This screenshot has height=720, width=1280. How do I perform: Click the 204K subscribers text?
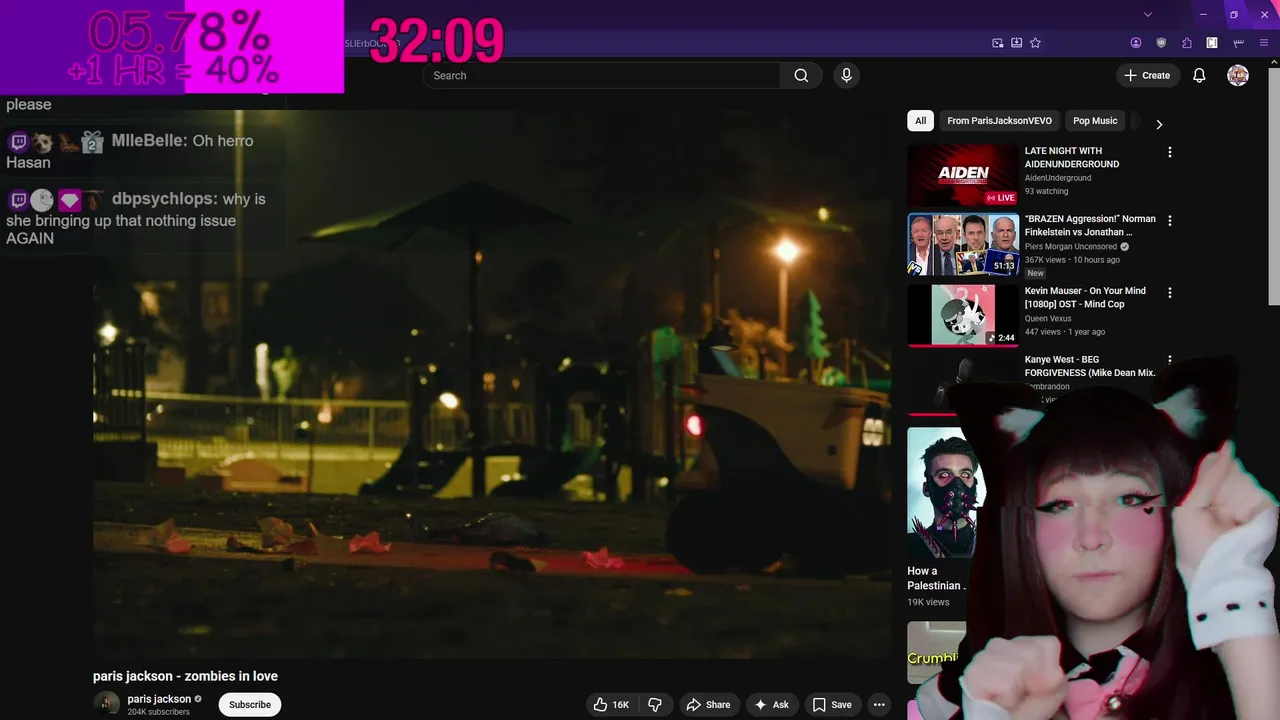[x=158, y=712]
